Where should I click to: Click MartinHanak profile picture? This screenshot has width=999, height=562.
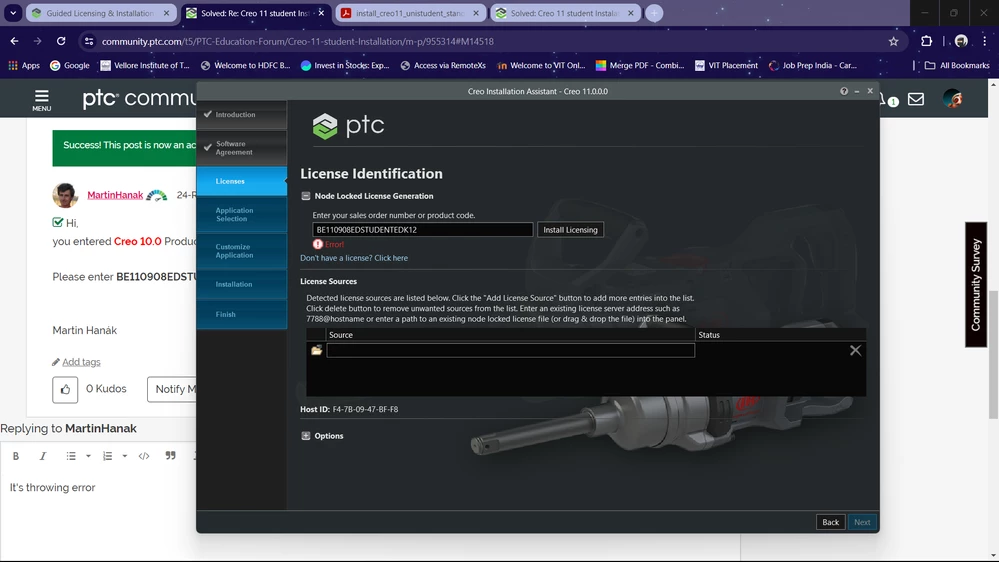pyautogui.click(x=65, y=195)
